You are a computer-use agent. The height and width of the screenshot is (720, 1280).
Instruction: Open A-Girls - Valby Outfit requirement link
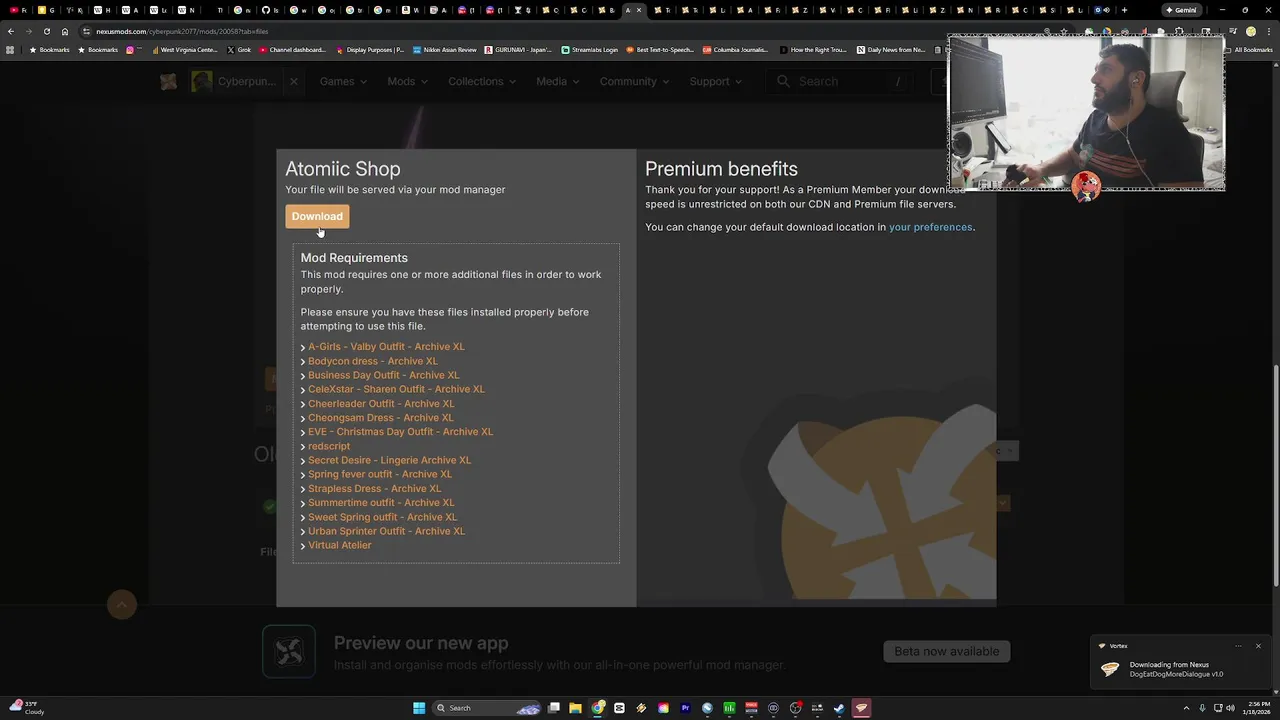tap(386, 347)
